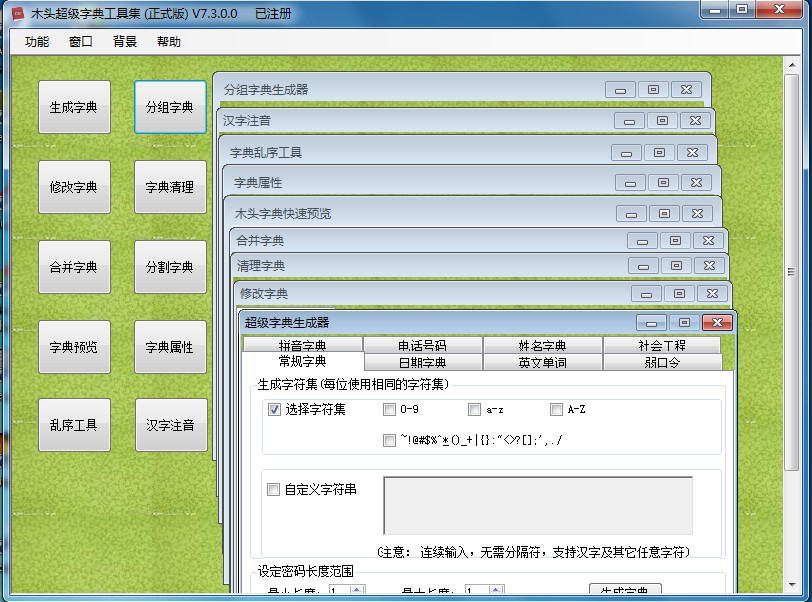Close the 字典乱序工具 window
Image resolution: width=812 pixels, height=602 pixels.
click(x=692, y=152)
